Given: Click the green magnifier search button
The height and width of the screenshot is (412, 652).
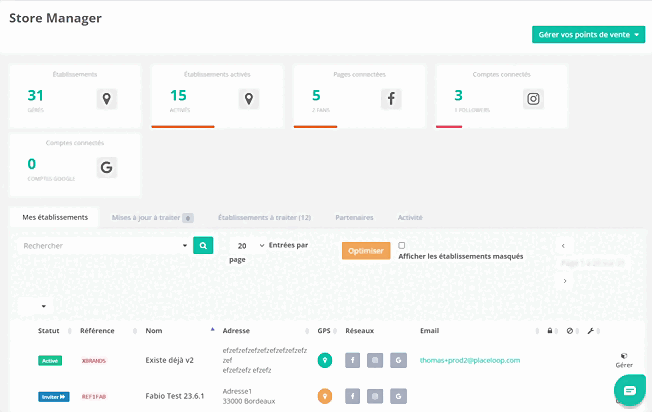Looking at the screenshot, I should click(203, 245).
